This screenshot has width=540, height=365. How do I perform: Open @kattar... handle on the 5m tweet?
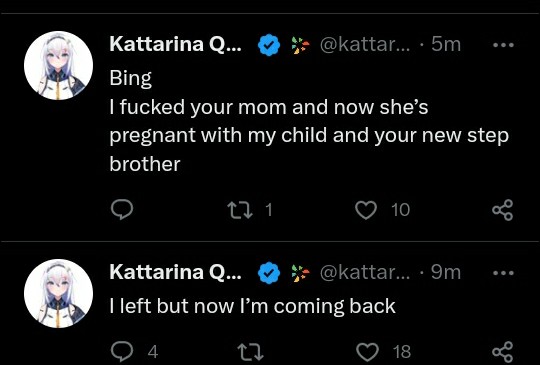click(365, 45)
